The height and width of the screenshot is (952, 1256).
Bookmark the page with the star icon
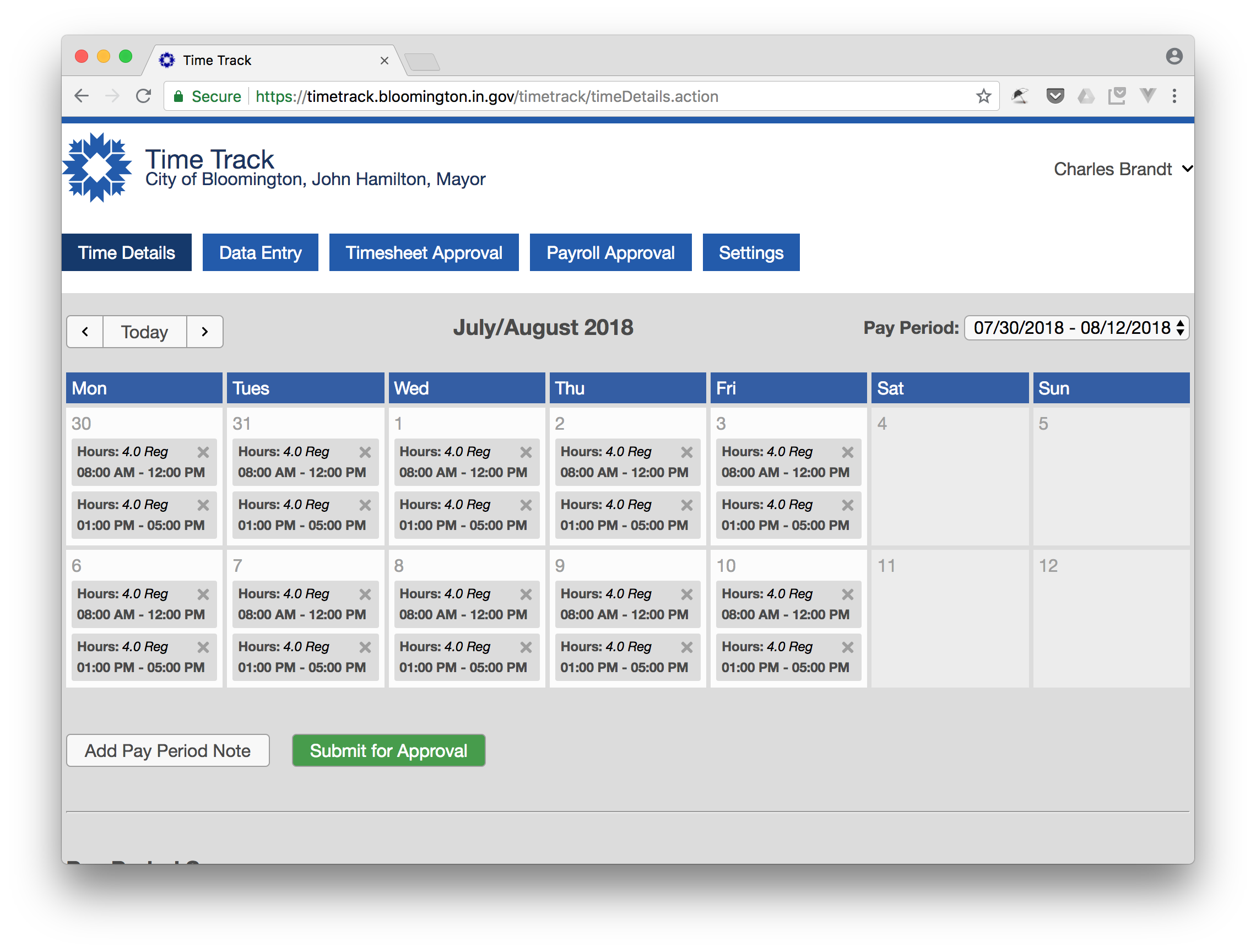(x=983, y=96)
